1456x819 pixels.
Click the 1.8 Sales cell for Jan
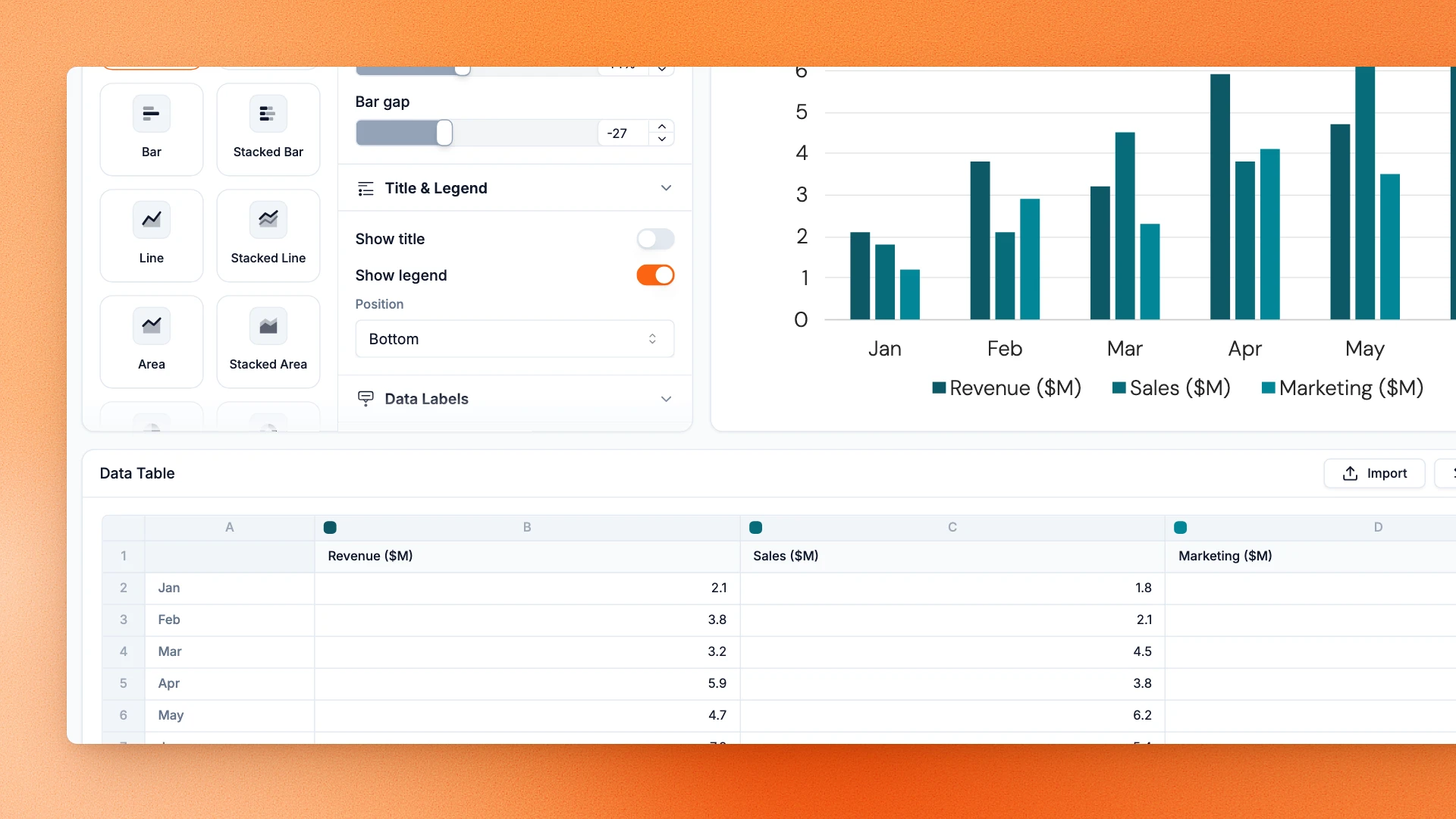pyautogui.click(x=952, y=588)
